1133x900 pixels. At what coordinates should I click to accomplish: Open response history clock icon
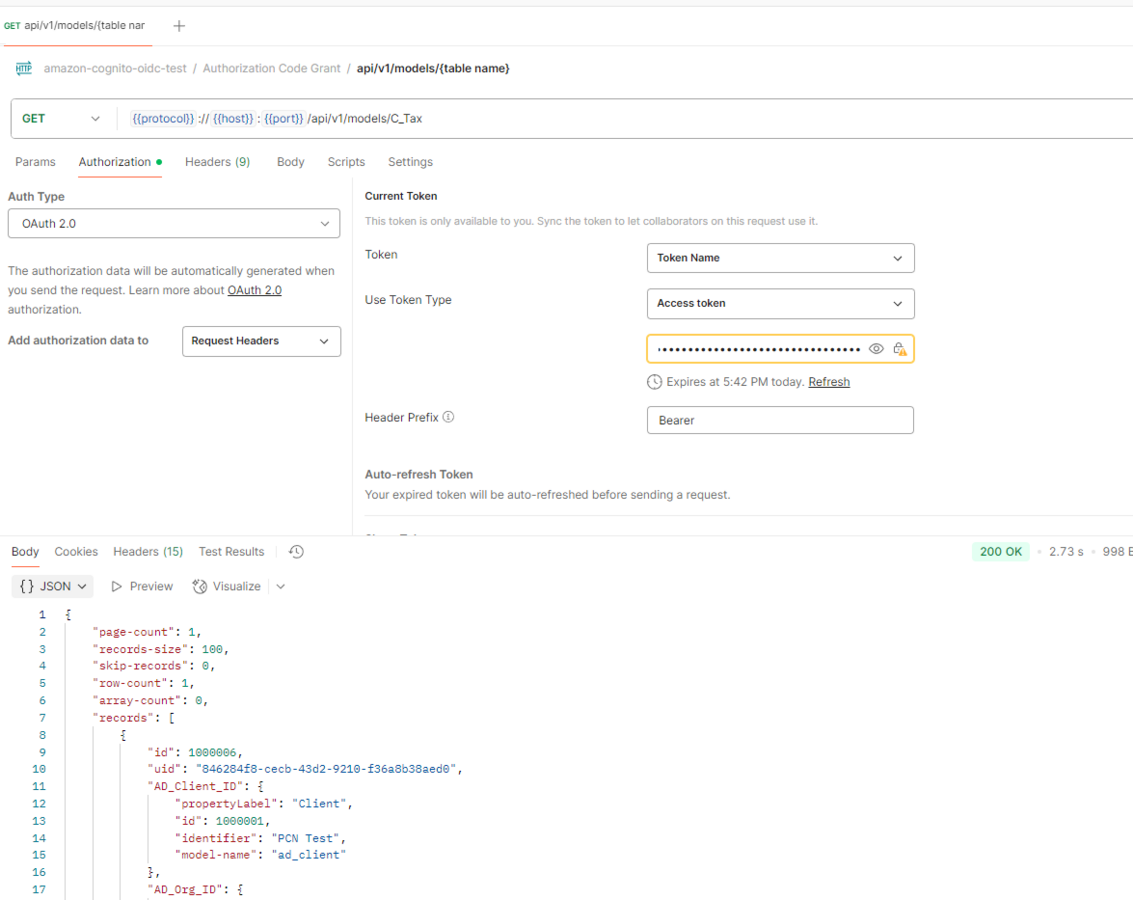point(296,552)
